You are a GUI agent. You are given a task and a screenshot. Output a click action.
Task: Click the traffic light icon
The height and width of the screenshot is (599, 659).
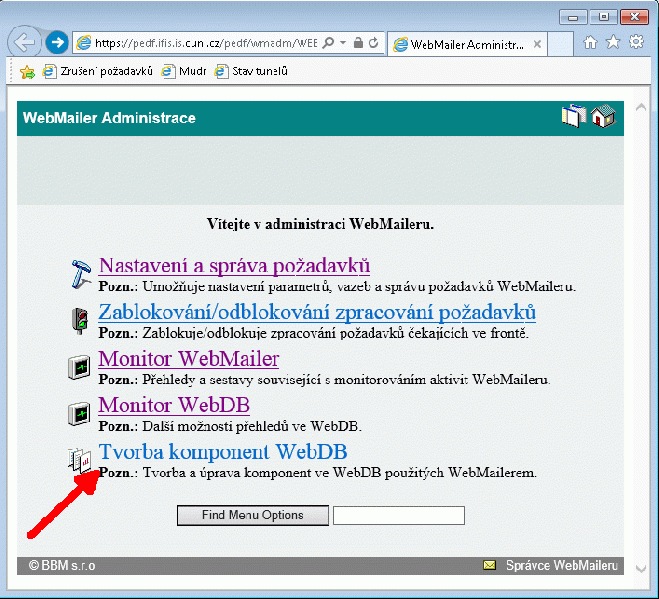coord(80,321)
